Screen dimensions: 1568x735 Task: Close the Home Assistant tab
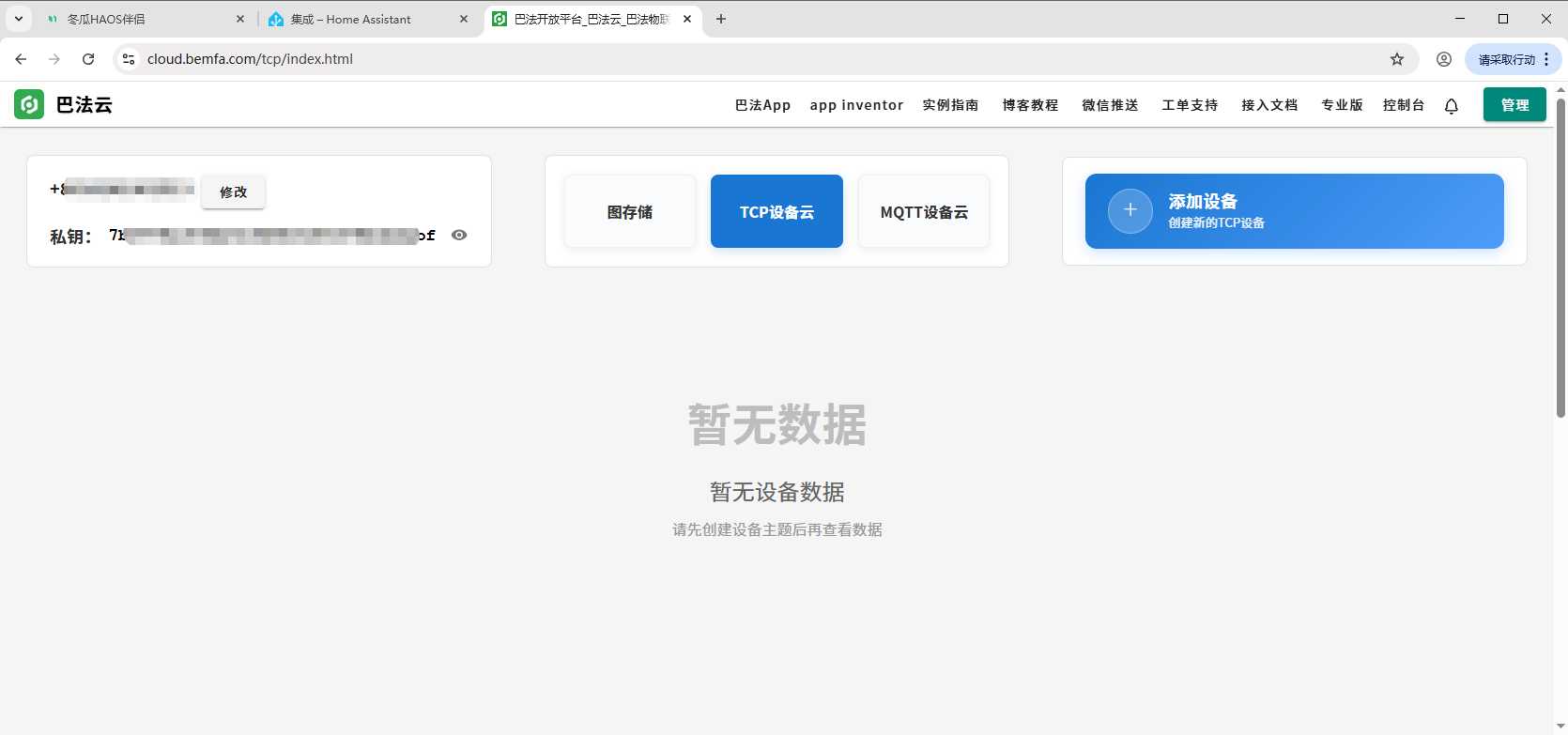(464, 19)
